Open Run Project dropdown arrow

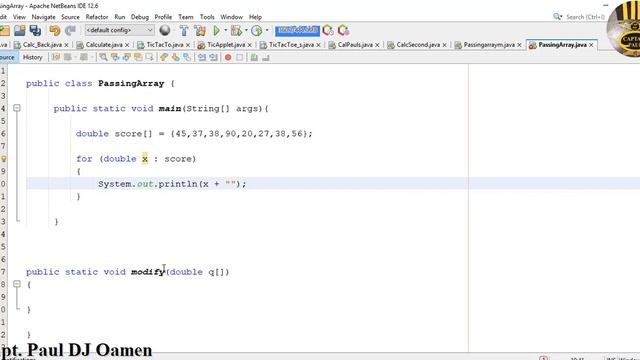point(225,30)
